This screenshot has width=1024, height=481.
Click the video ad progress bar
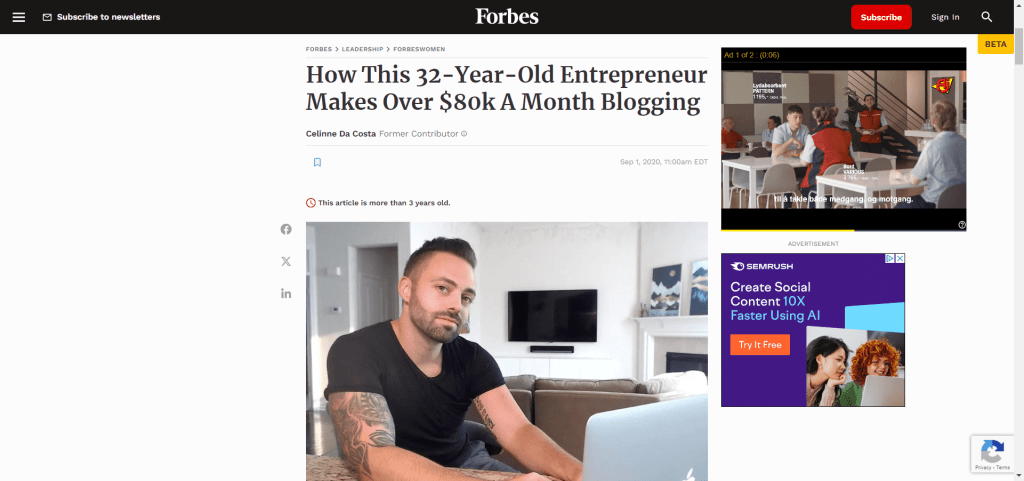(x=843, y=230)
